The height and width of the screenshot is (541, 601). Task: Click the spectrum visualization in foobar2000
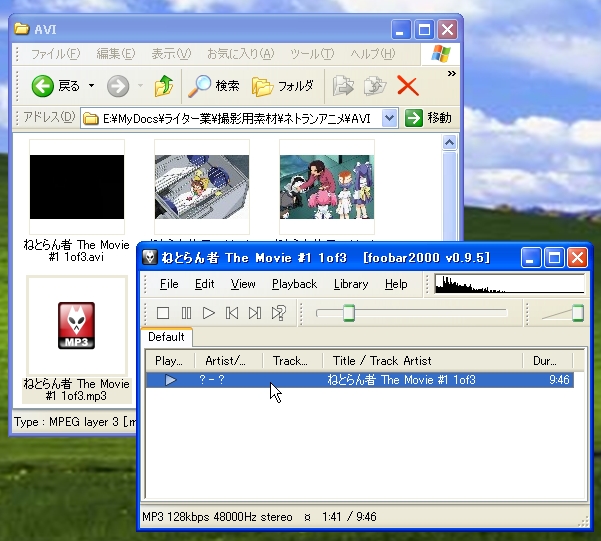510,284
